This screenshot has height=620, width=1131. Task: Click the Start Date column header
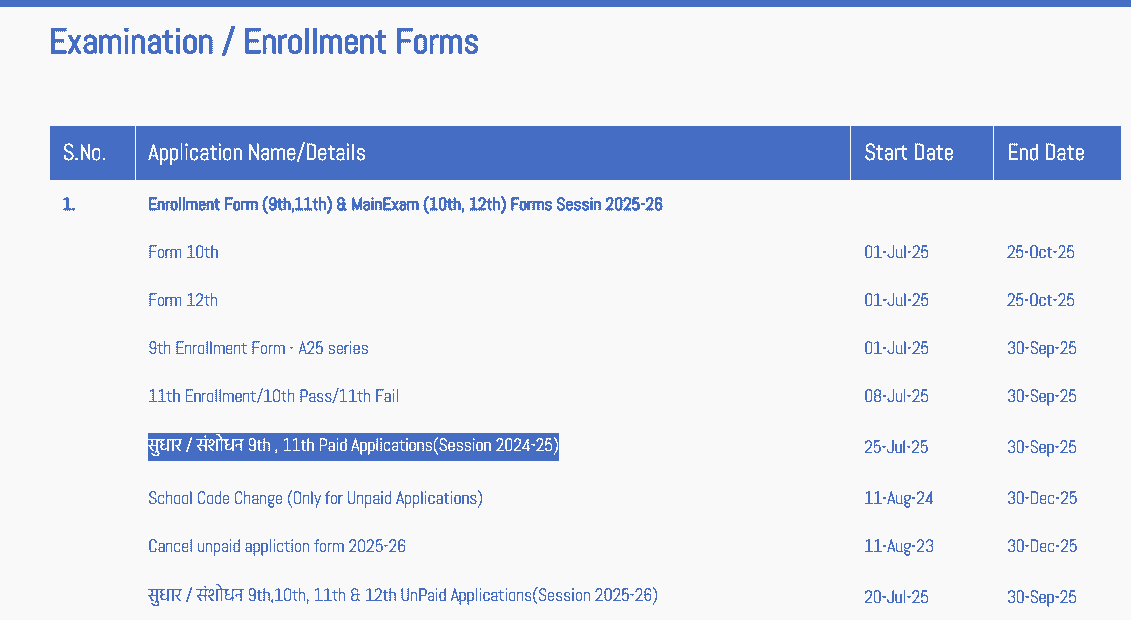coord(908,153)
